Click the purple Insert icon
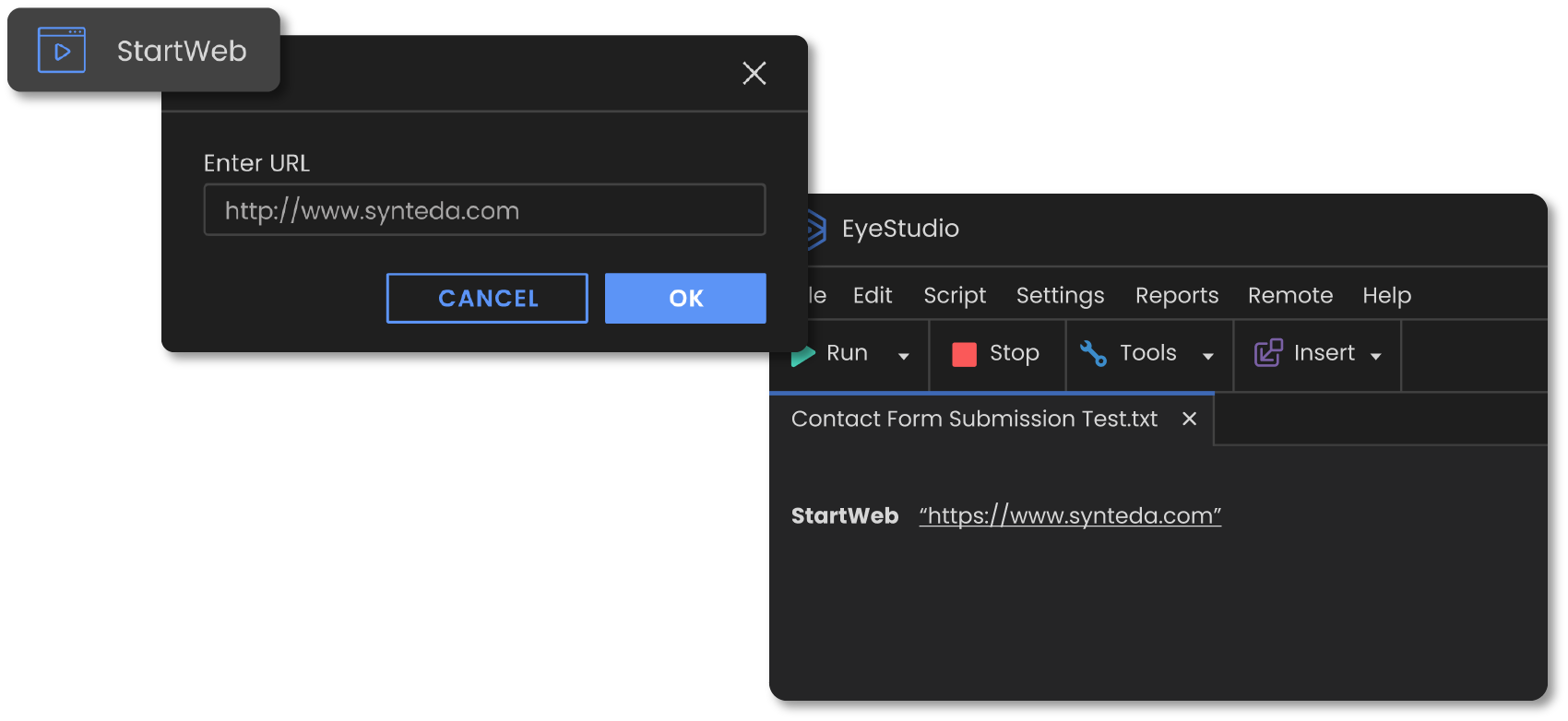This screenshot has width=1568, height=721. point(1268,353)
